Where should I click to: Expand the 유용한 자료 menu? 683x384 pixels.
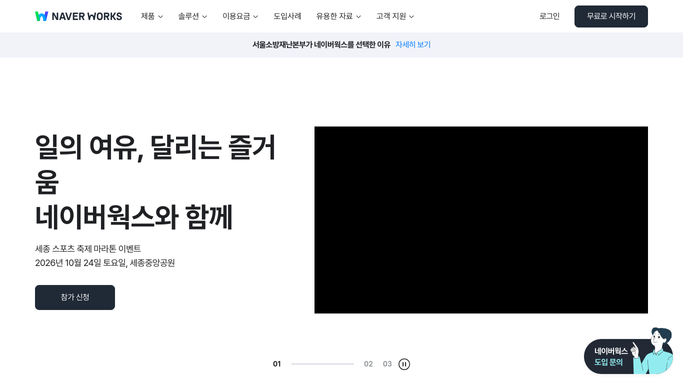[338, 17]
